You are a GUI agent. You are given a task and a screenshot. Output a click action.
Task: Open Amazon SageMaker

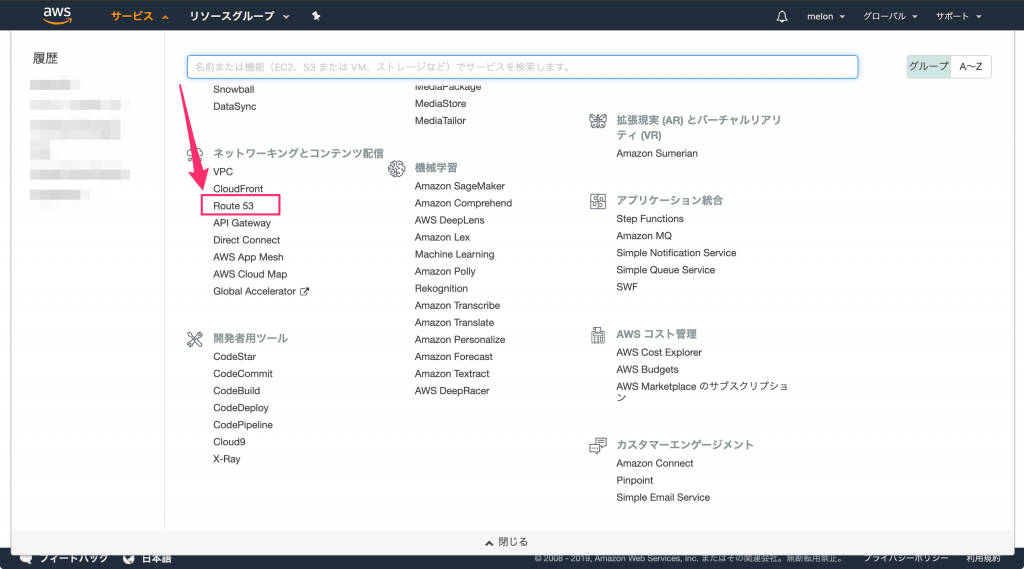point(460,186)
